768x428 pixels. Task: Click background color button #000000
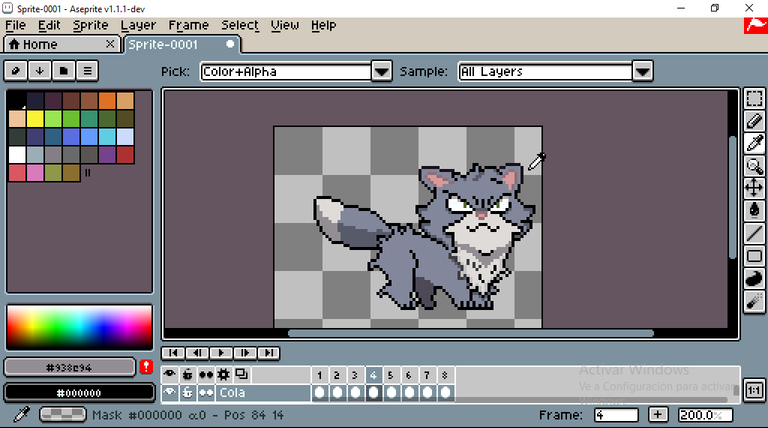[79, 393]
